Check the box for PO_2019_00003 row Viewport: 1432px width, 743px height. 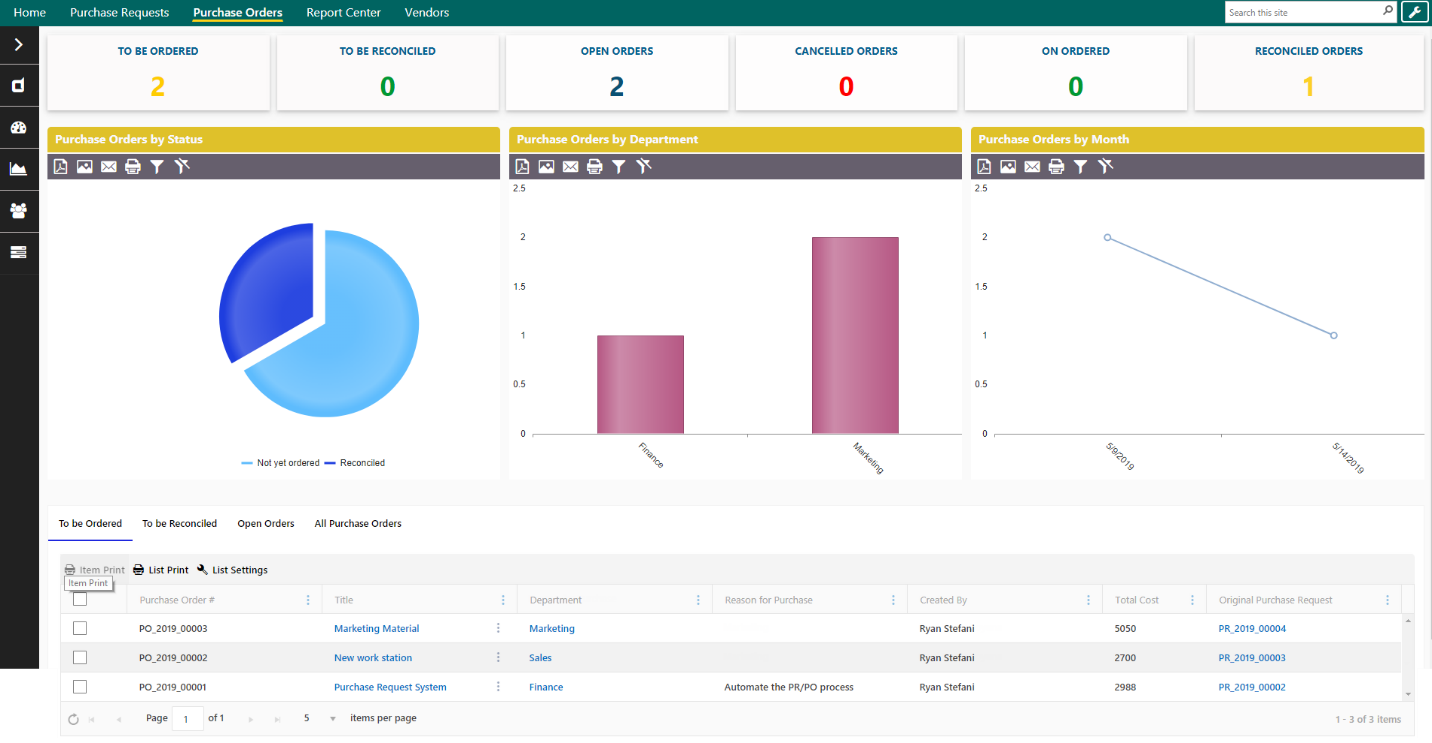[x=80, y=628]
